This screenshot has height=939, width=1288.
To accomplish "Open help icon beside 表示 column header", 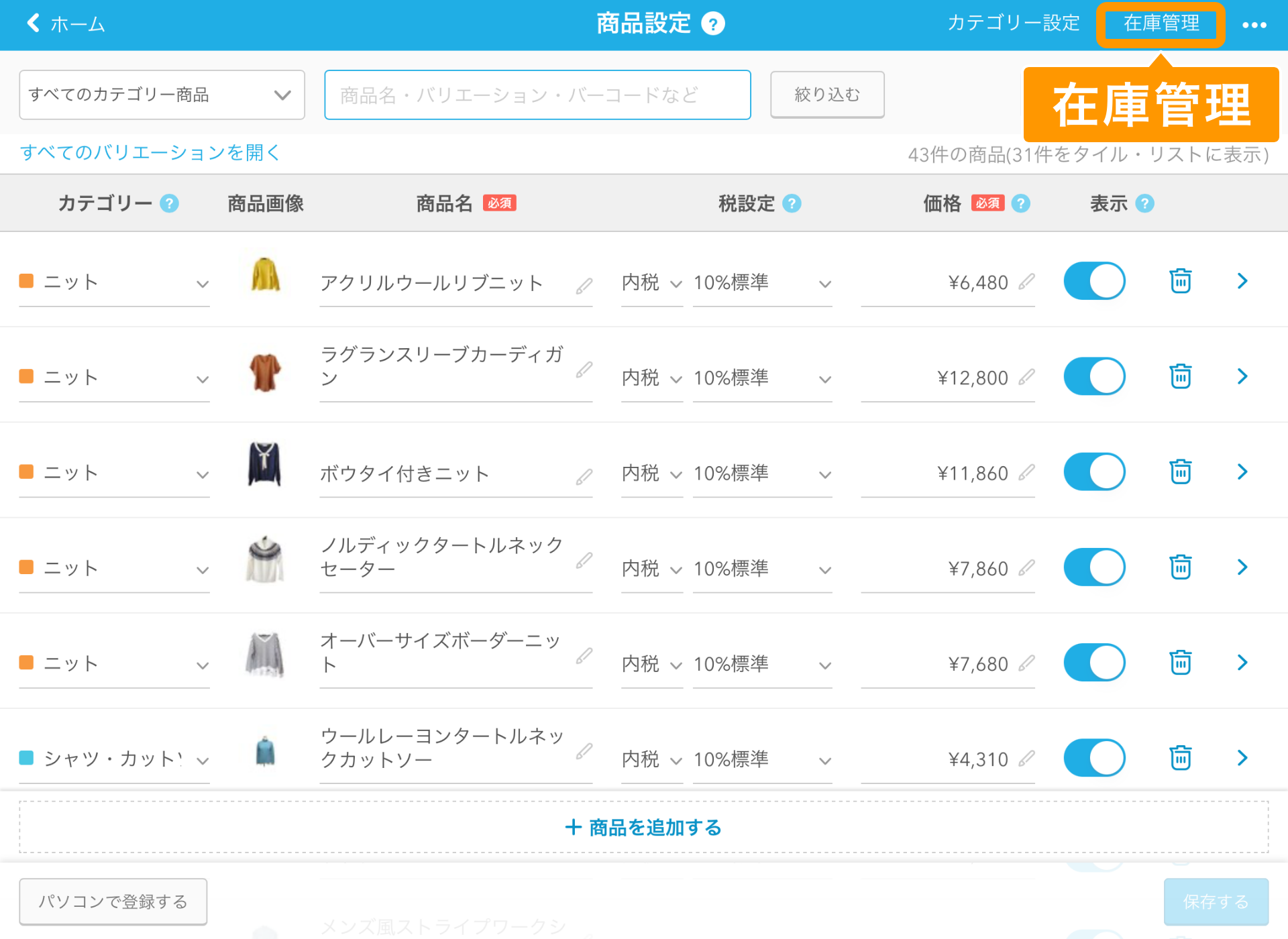I will point(1145,203).
